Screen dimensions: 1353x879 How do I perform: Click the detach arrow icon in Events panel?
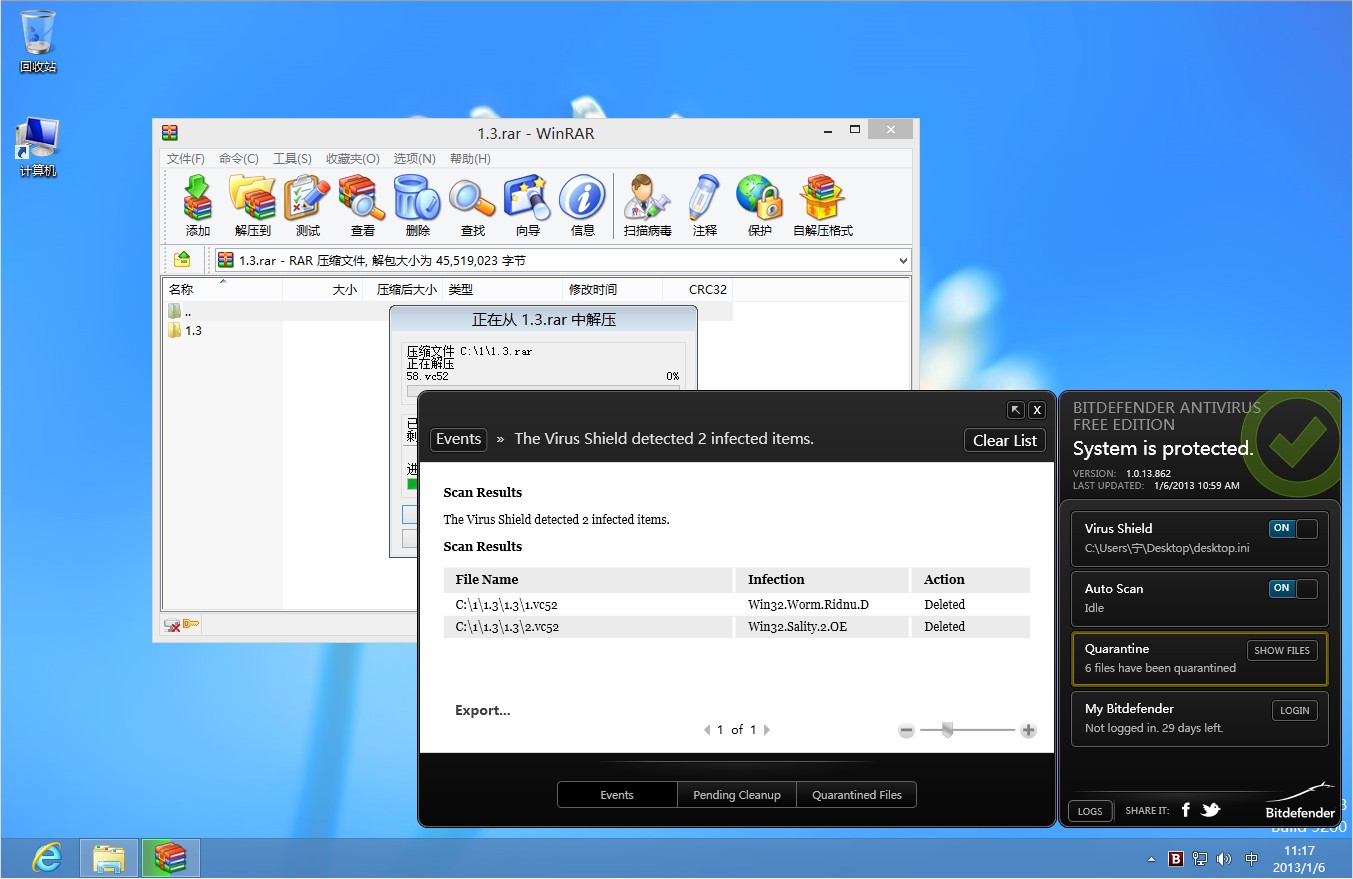click(1016, 410)
